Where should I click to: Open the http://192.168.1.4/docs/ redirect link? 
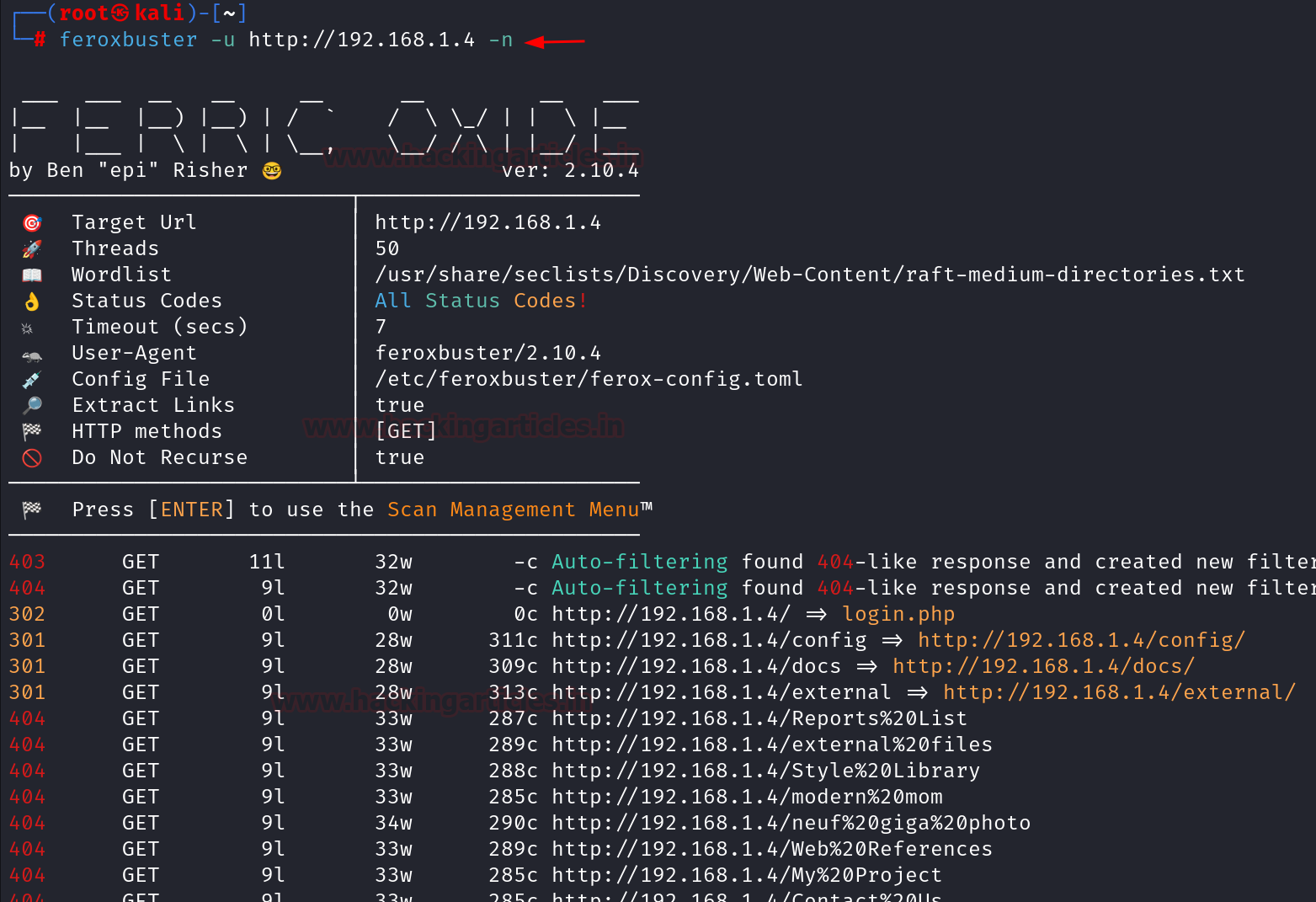(x=1043, y=666)
